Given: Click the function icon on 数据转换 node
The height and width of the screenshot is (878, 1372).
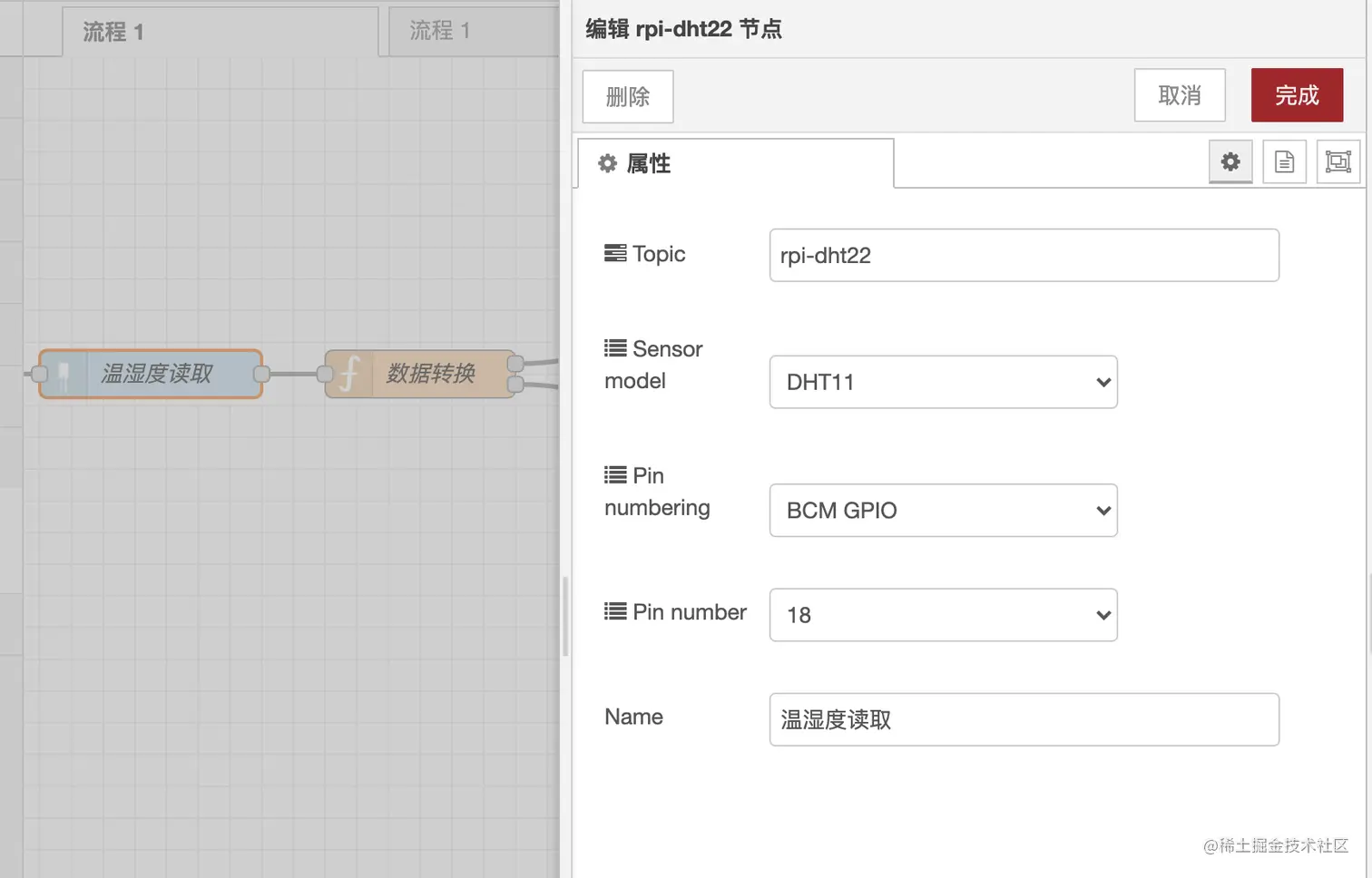Looking at the screenshot, I should [x=349, y=374].
